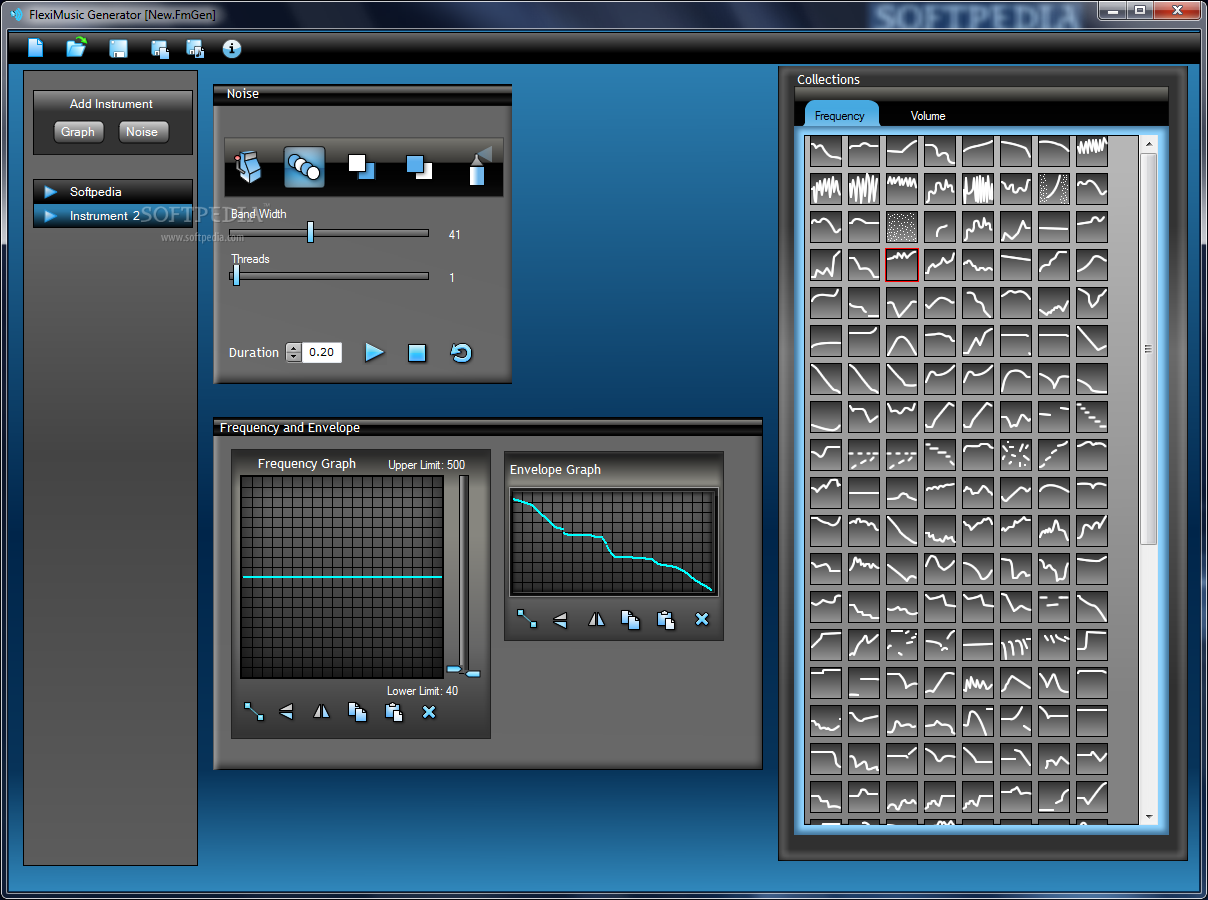Click the Band Width value 41

pyautogui.click(x=455, y=235)
